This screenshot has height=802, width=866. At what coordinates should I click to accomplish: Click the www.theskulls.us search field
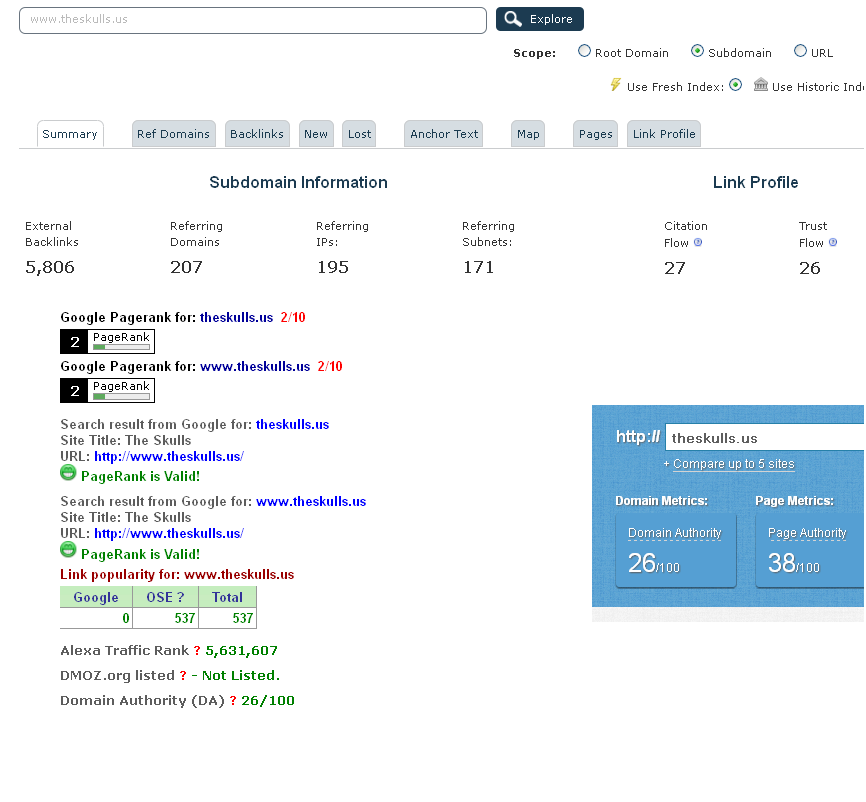point(253,20)
